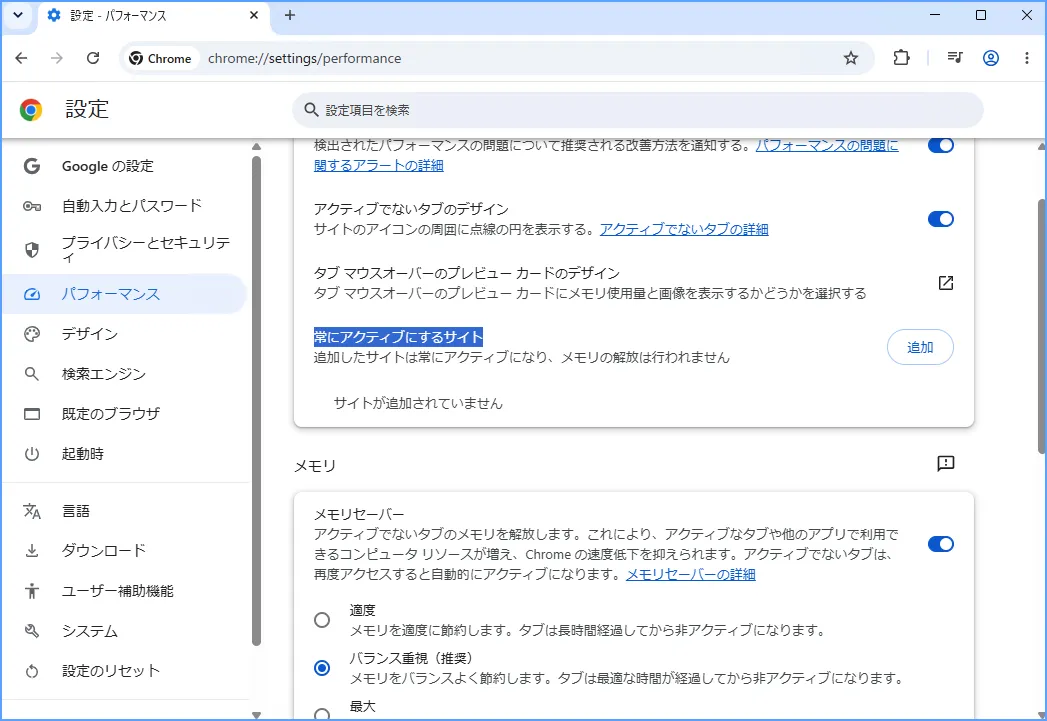Viewport: 1047px width, 721px height.
Task: Open 検索エンジン settings section
Action: [x=125, y=374]
